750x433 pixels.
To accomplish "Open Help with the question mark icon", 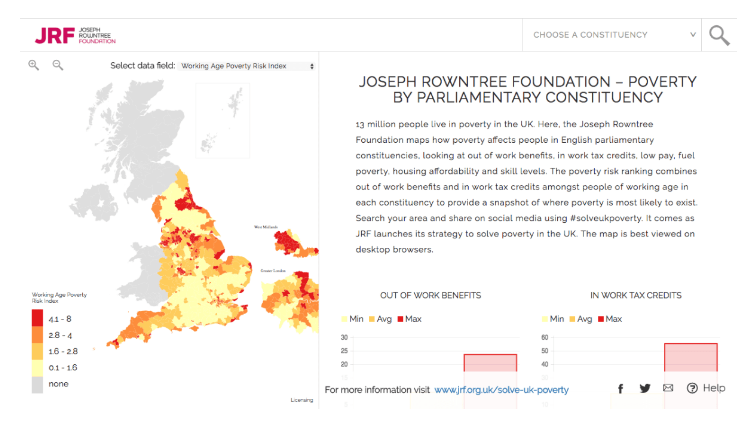I will (x=705, y=388).
